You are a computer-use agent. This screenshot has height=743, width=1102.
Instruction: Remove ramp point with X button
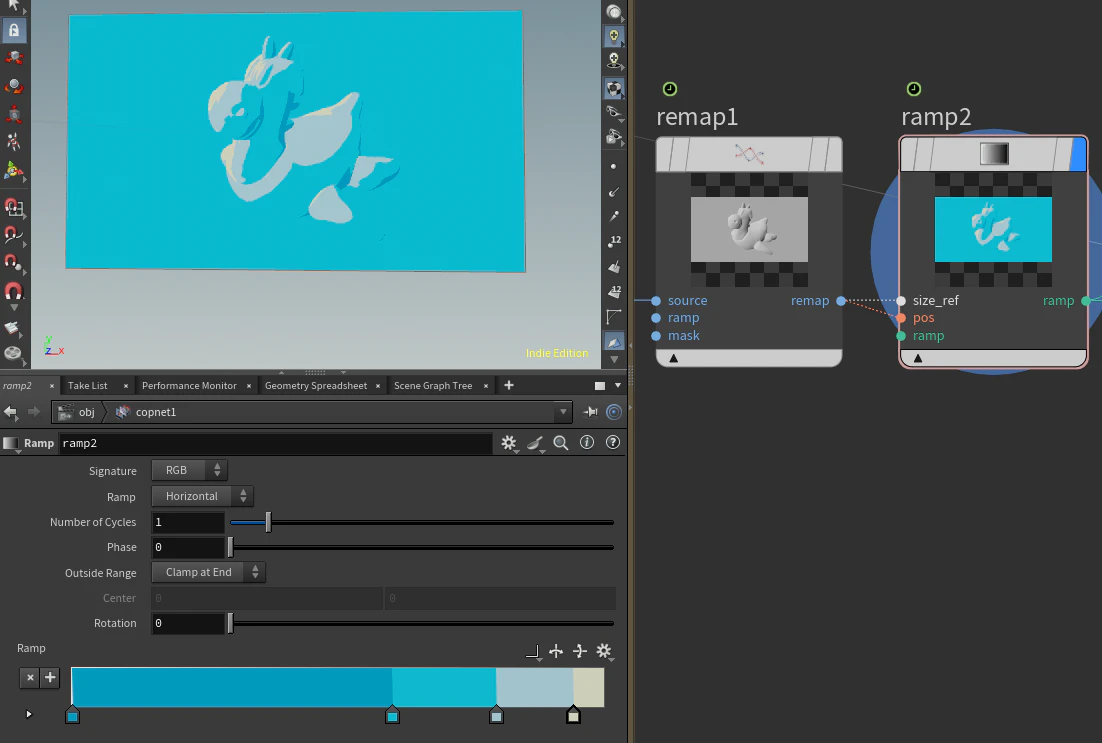[30, 678]
